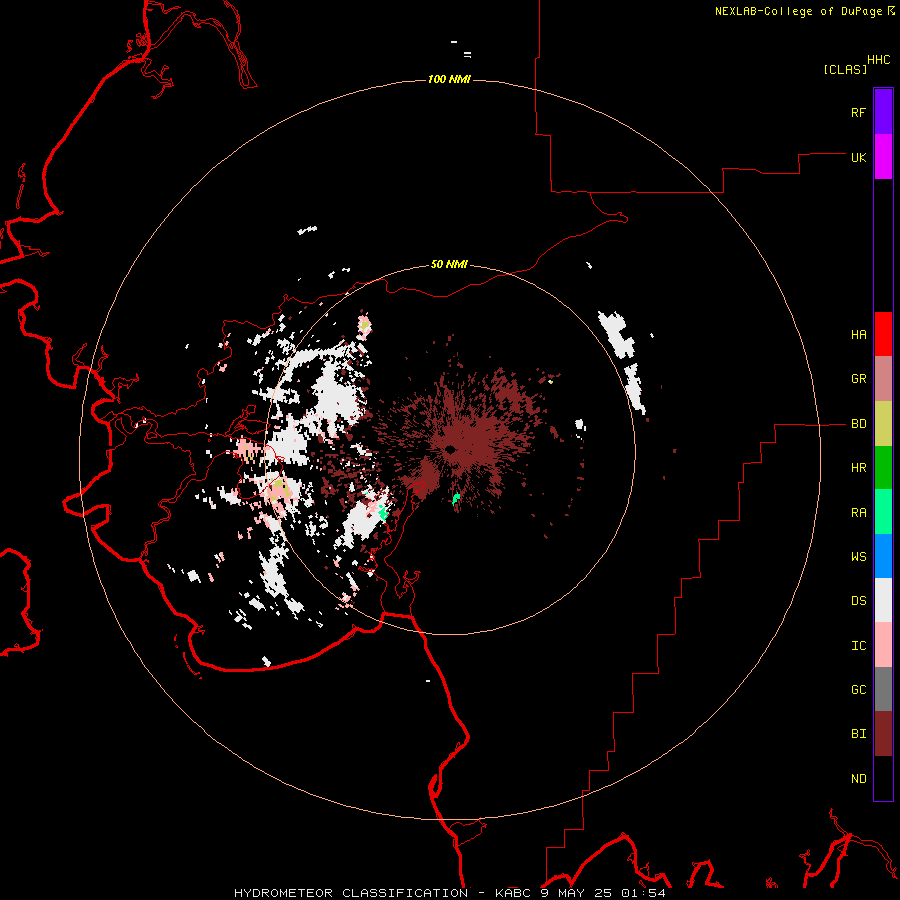Click the WS legend label

[859, 557]
